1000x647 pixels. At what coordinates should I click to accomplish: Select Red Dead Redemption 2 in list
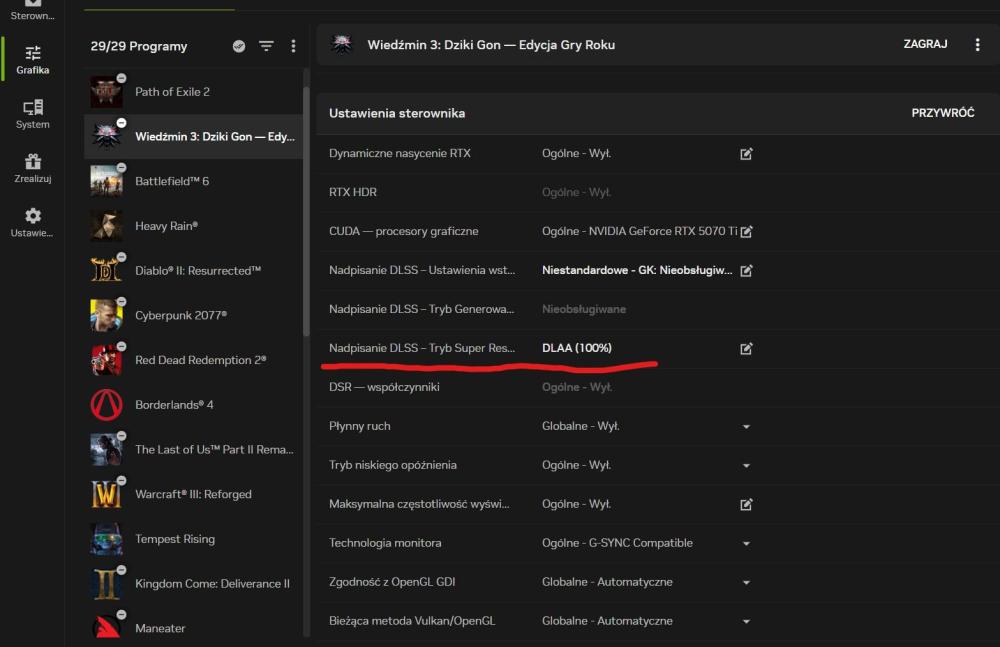[200, 360]
